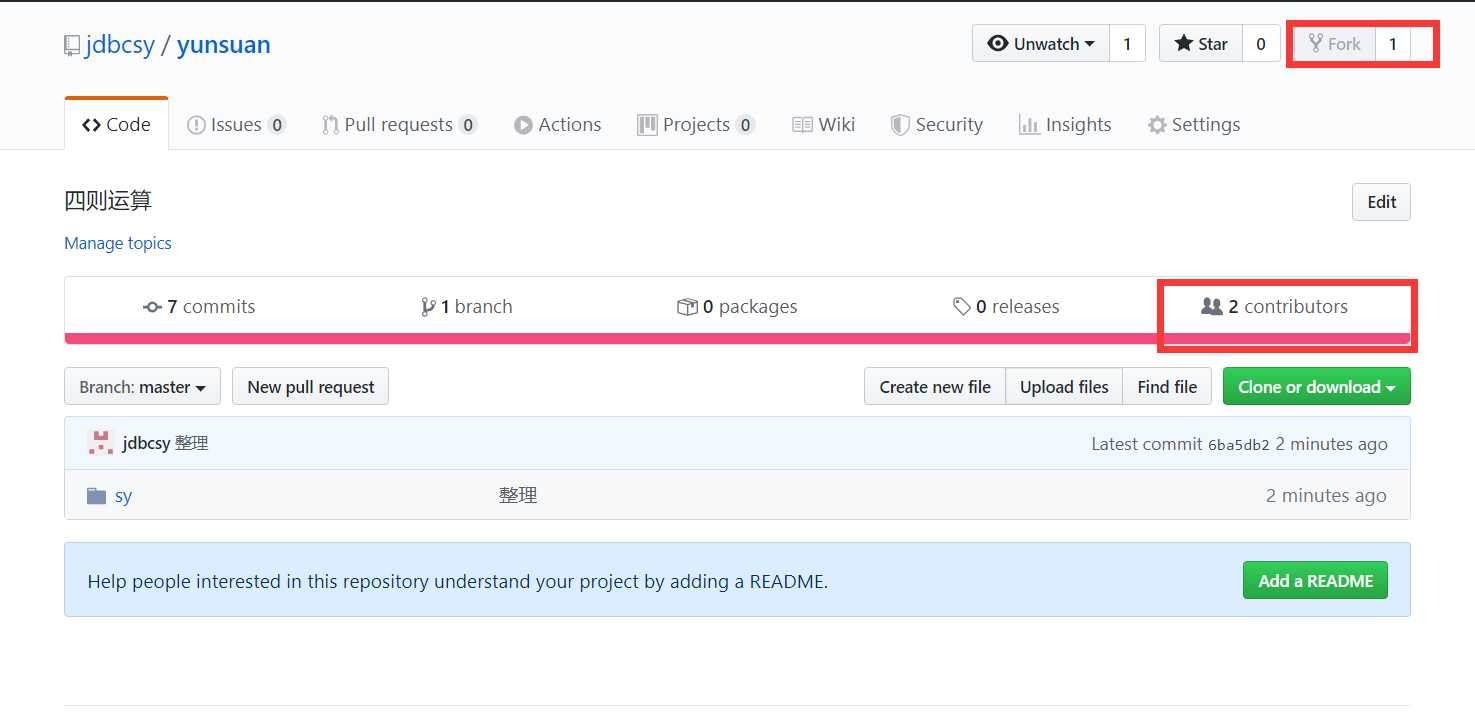Click the watchers count next to Unwatch
The width and height of the screenshot is (1475, 724).
(1127, 44)
